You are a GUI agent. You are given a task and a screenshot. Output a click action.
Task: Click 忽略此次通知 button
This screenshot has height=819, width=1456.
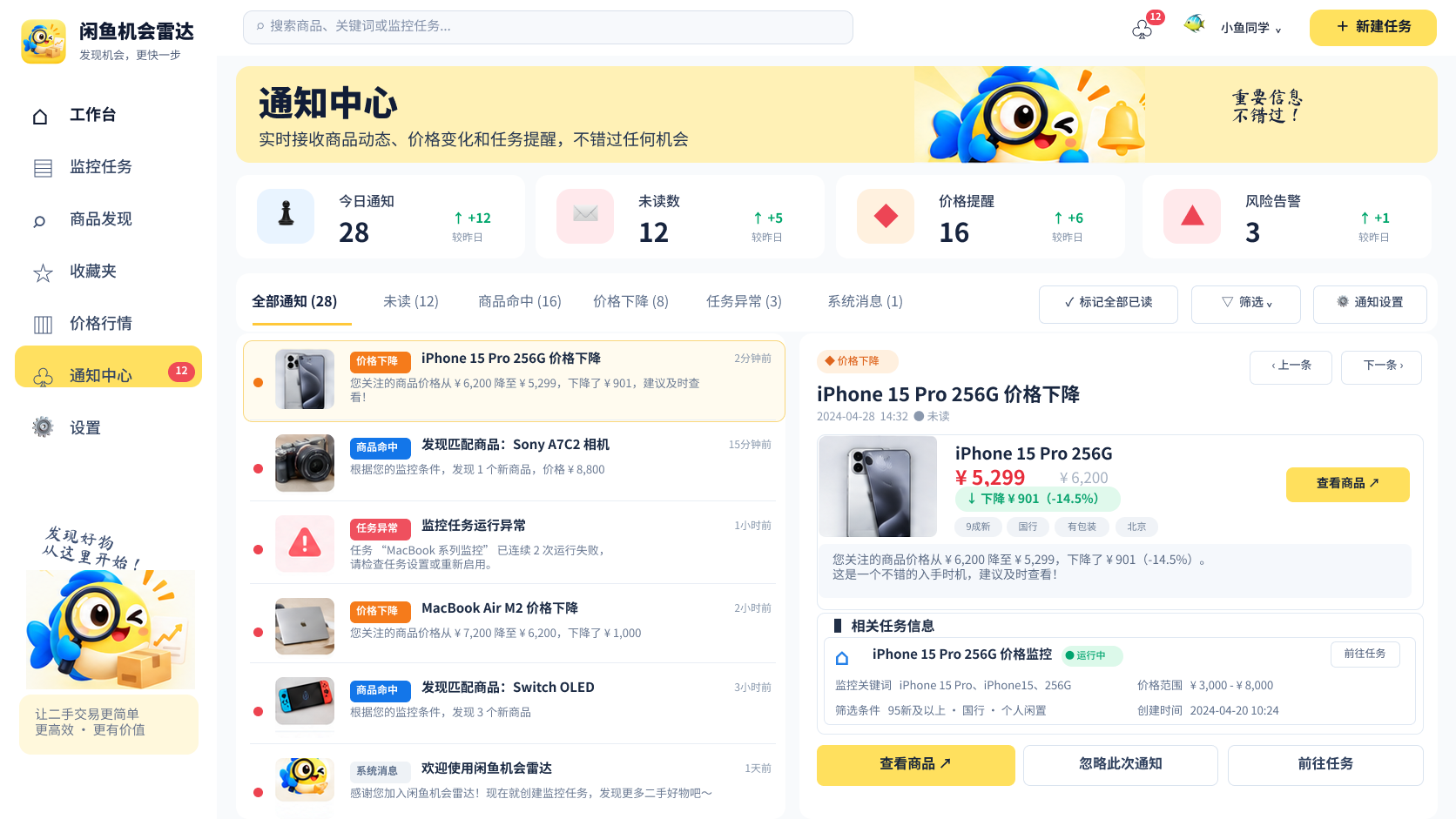(1120, 765)
